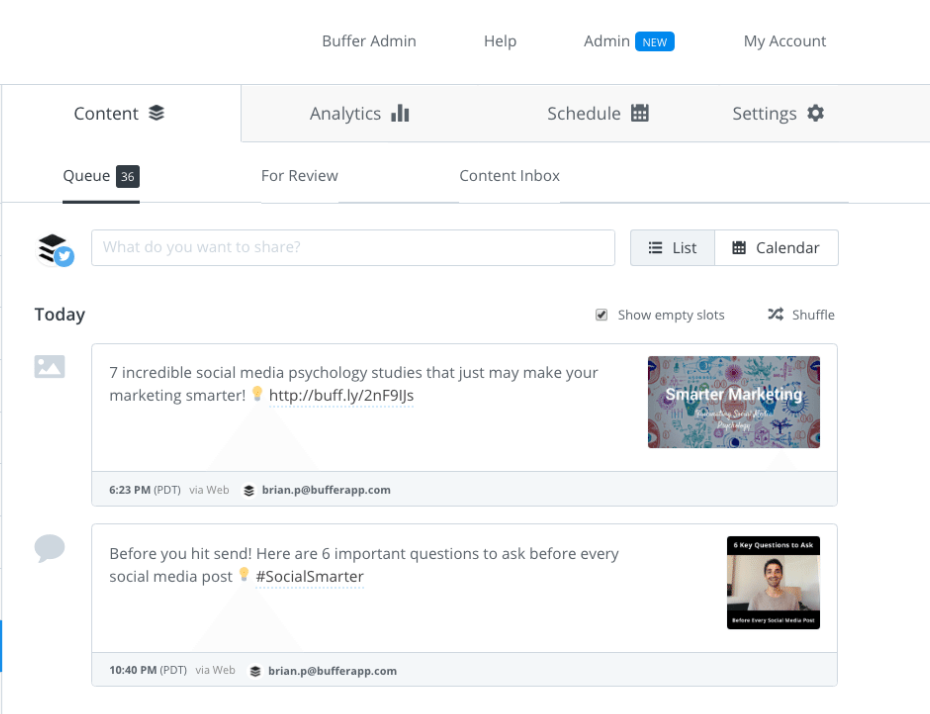Click the Calendar view icon
This screenshot has height=714, width=930.
coord(739,247)
